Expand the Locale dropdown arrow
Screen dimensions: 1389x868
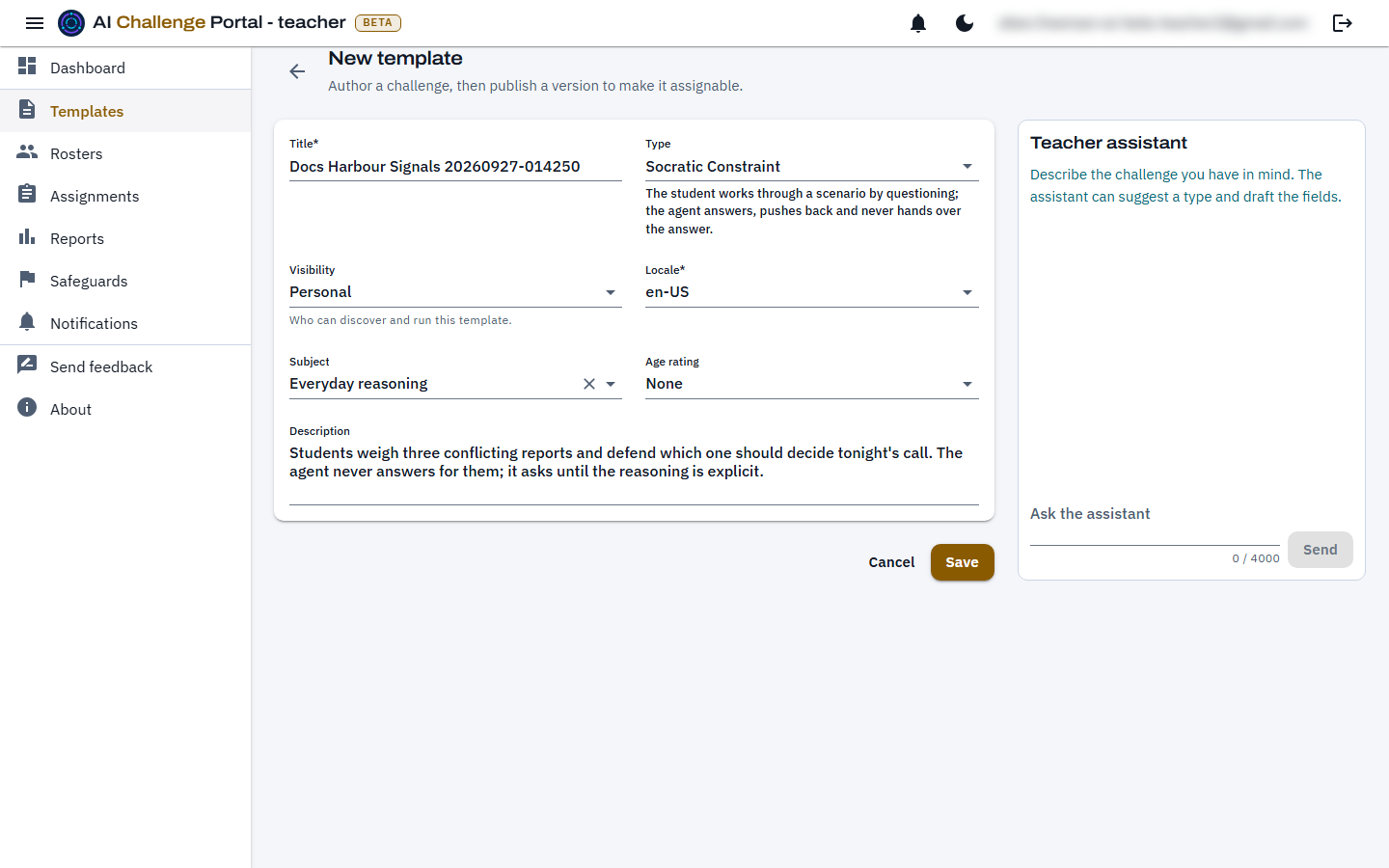[967, 292]
